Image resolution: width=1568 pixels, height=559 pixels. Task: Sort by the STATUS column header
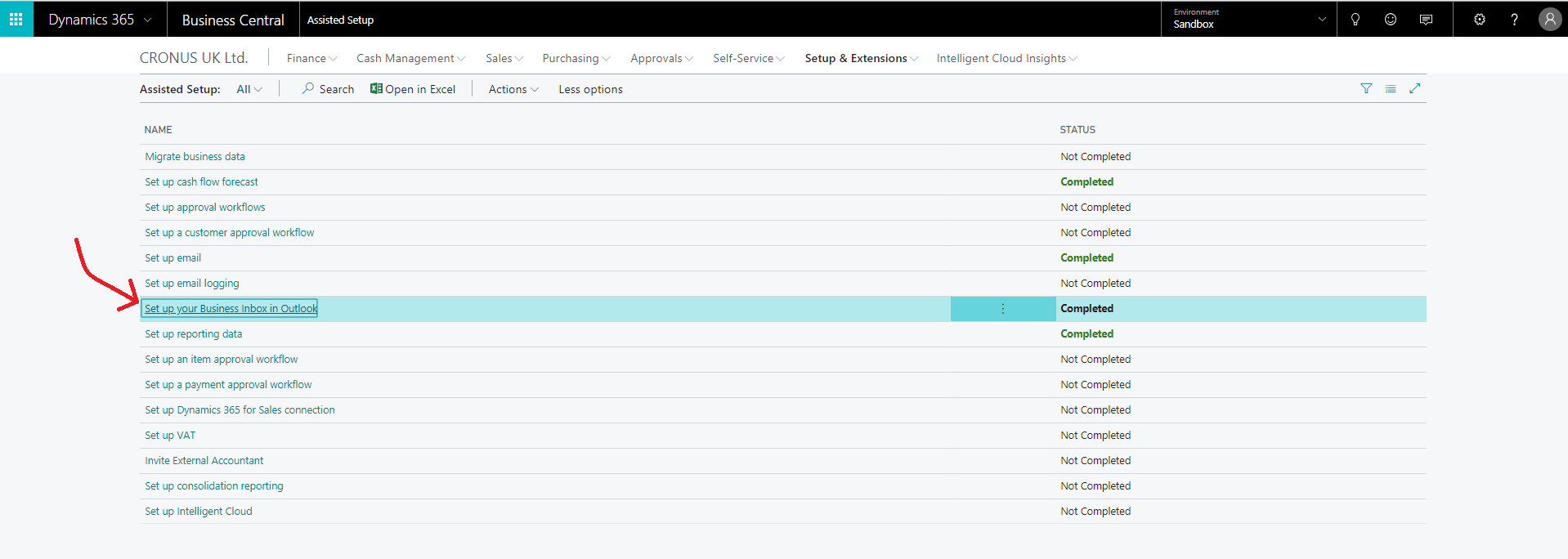click(x=1077, y=130)
